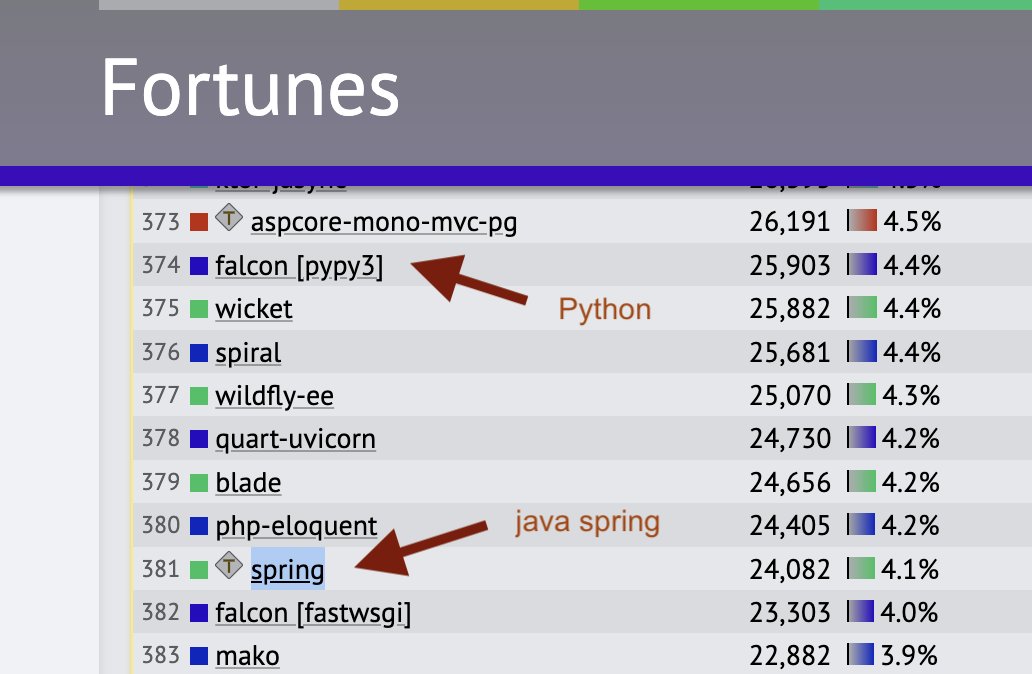Click the 24,405 score value
This screenshot has width=1032, height=674.
tap(790, 526)
